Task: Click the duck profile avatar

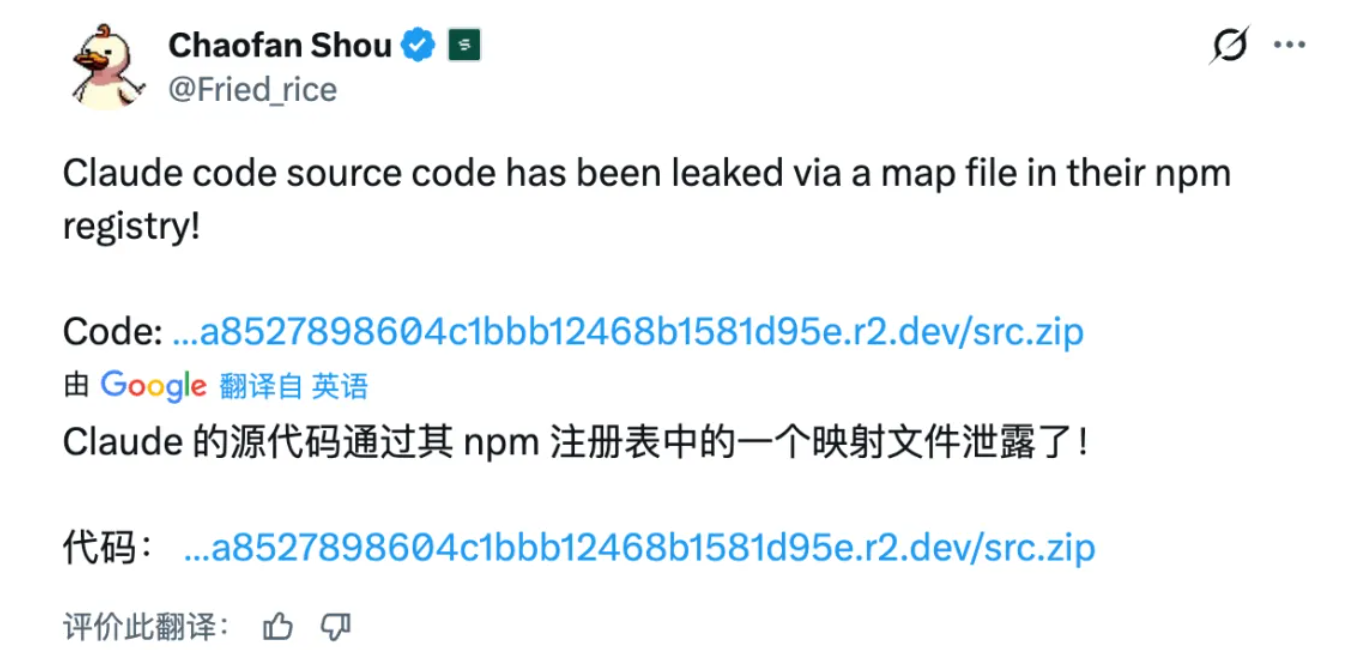Action: (x=106, y=65)
